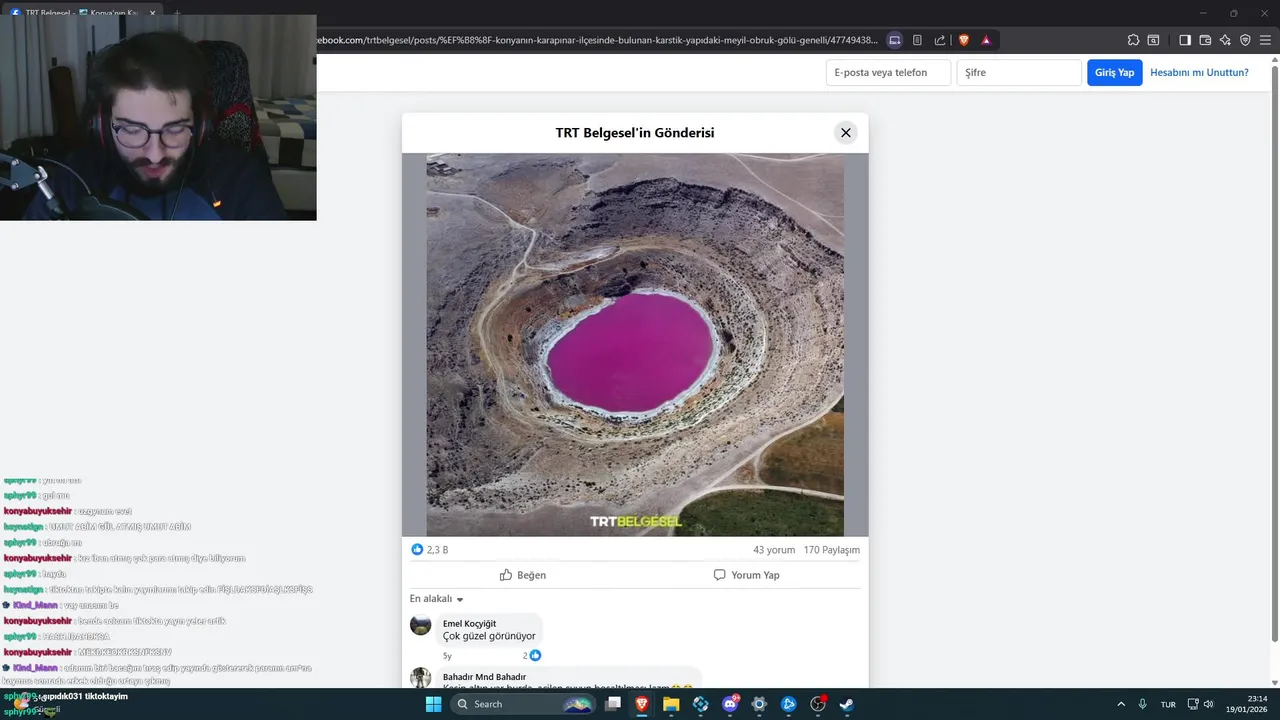
Task: Open the gear Settings taskbar icon
Action: pyautogui.click(x=759, y=704)
